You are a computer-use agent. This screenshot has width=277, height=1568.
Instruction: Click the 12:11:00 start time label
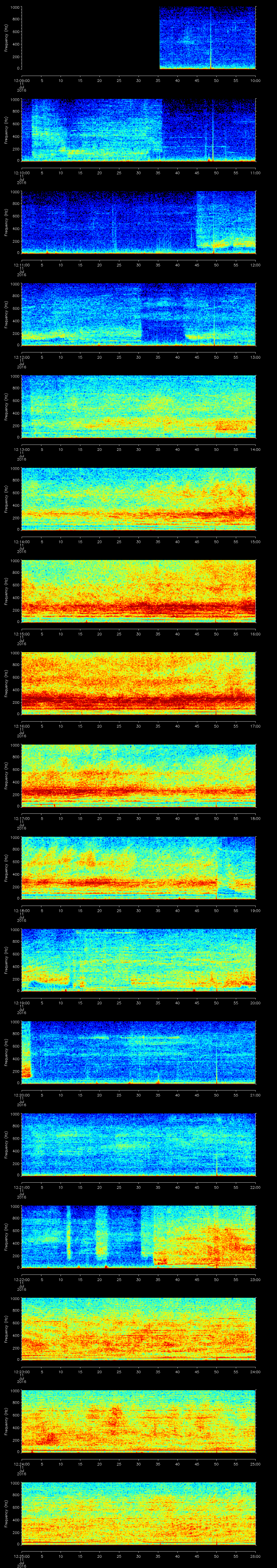pyautogui.click(x=22, y=265)
